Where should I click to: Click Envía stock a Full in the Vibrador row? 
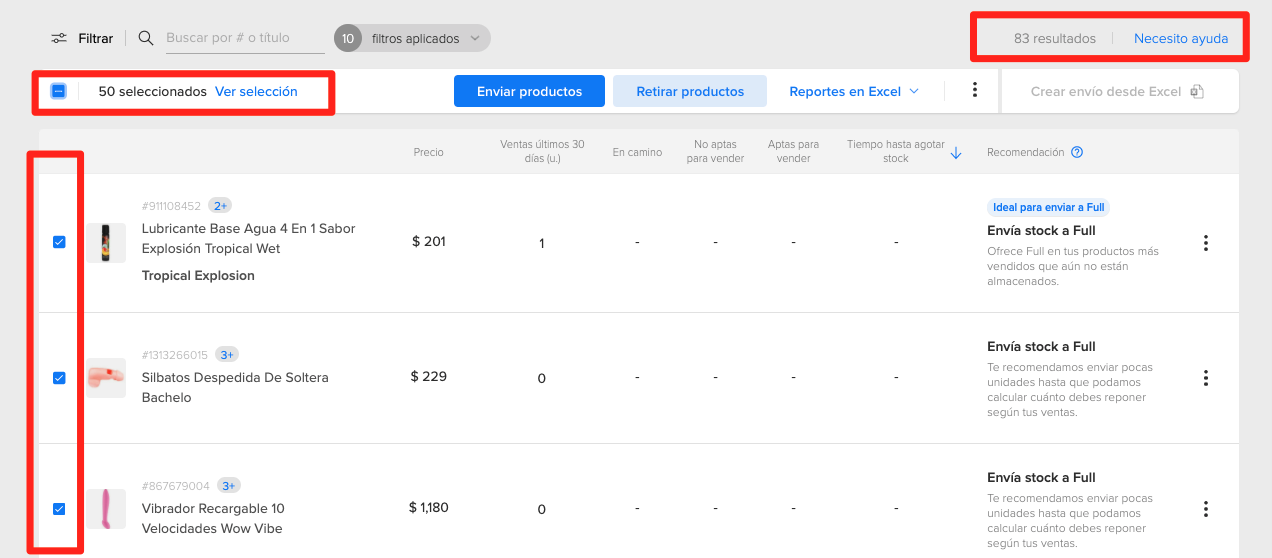coord(1041,477)
